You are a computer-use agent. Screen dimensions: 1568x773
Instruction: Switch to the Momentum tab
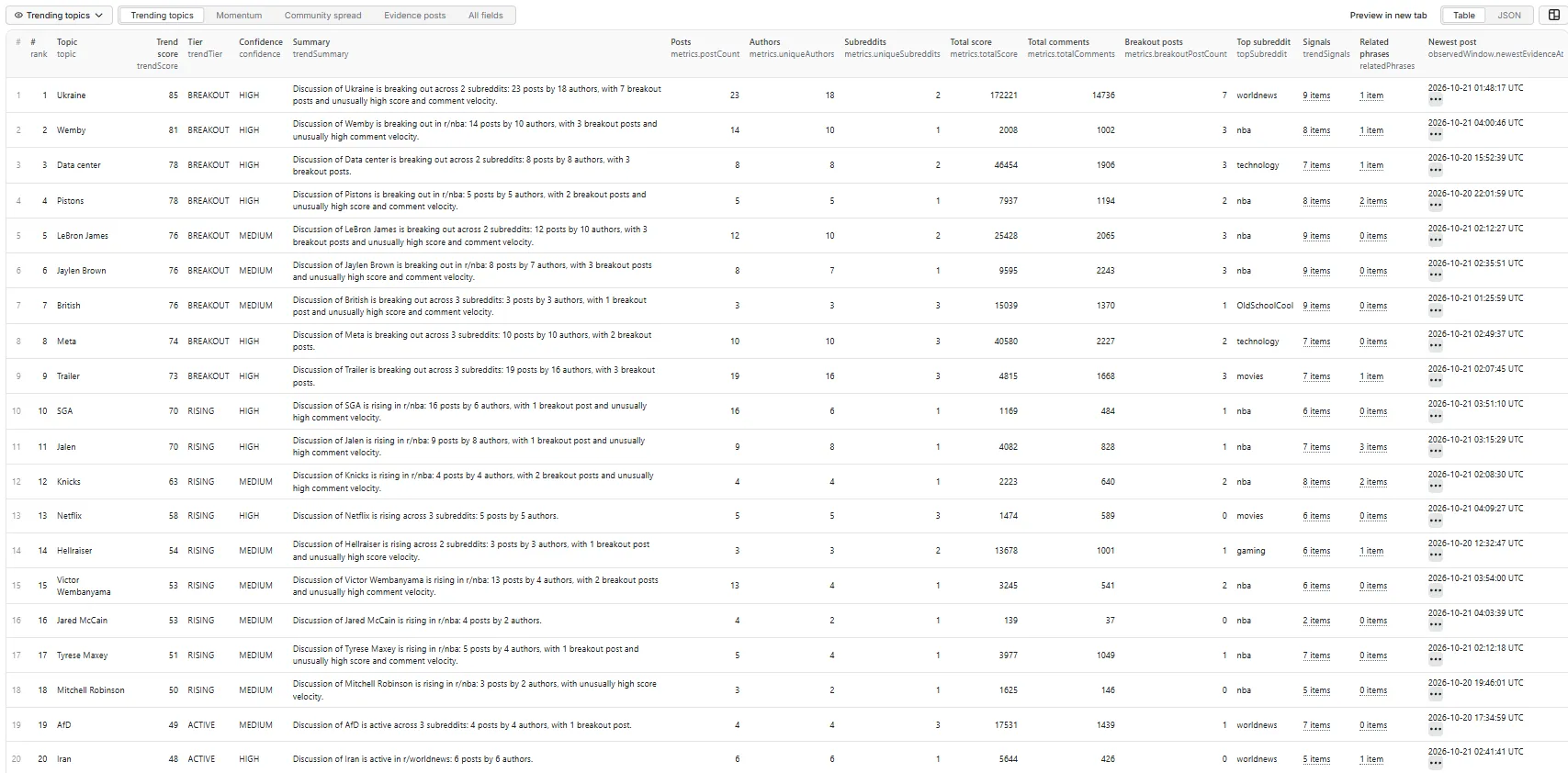(x=239, y=16)
